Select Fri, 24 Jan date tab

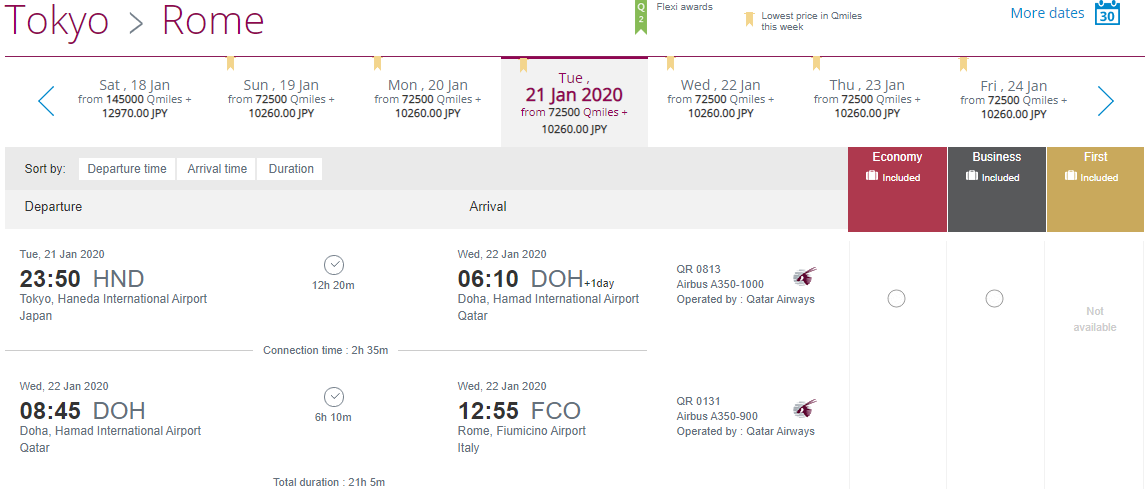[x=1014, y=101]
